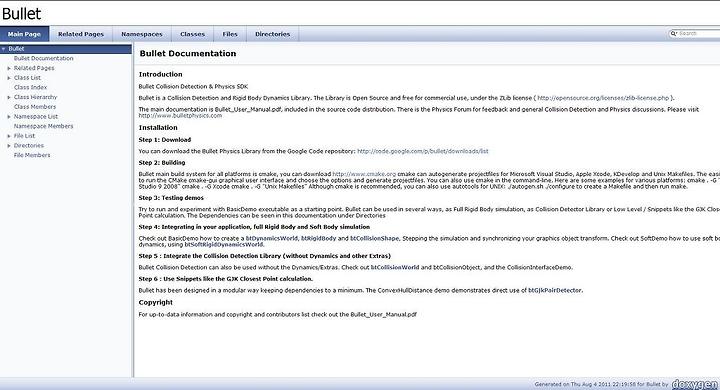Select the Files tab
This screenshot has width=720, height=390.
click(230, 34)
